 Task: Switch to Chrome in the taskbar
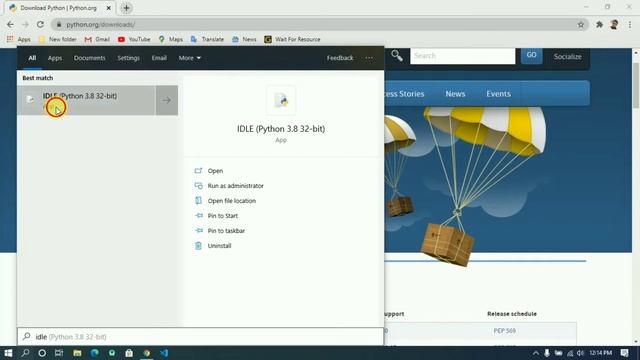click(147, 353)
